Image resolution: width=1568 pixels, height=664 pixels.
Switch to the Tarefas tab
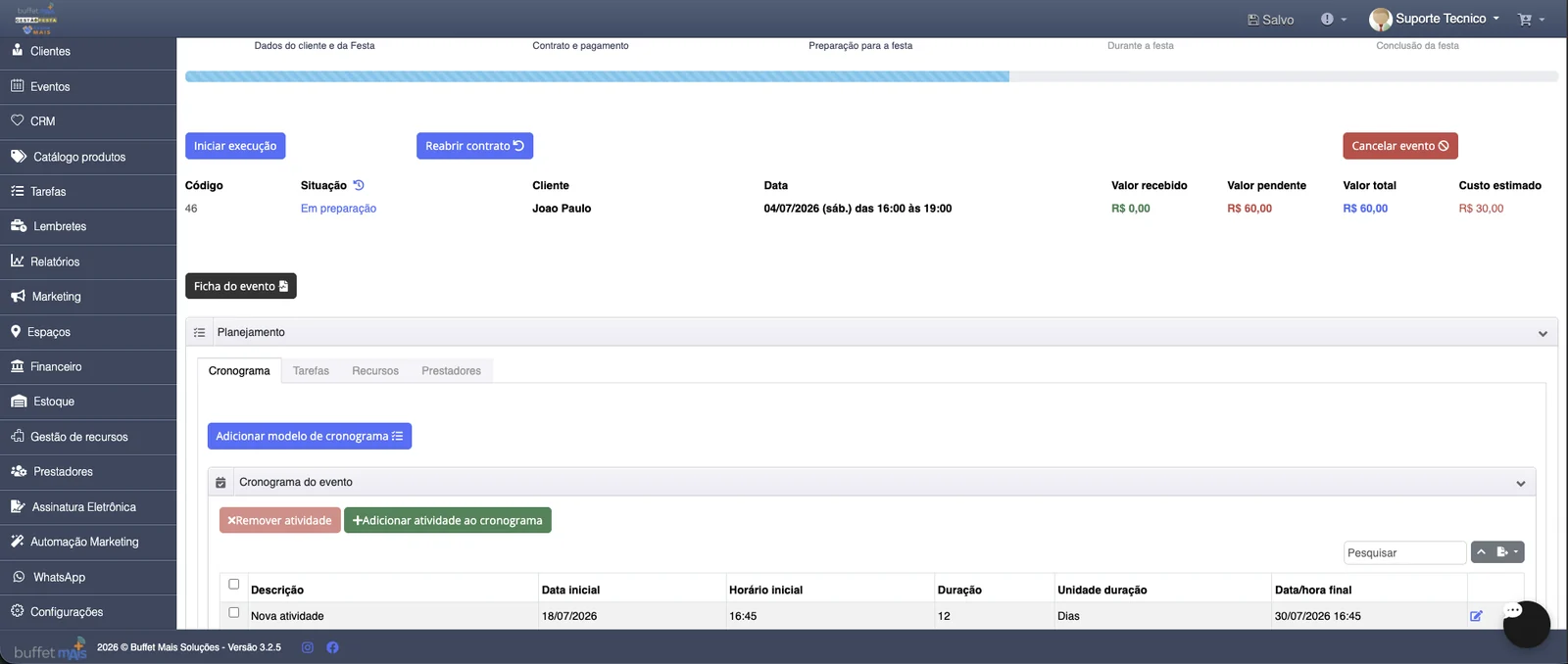[311, 371]
